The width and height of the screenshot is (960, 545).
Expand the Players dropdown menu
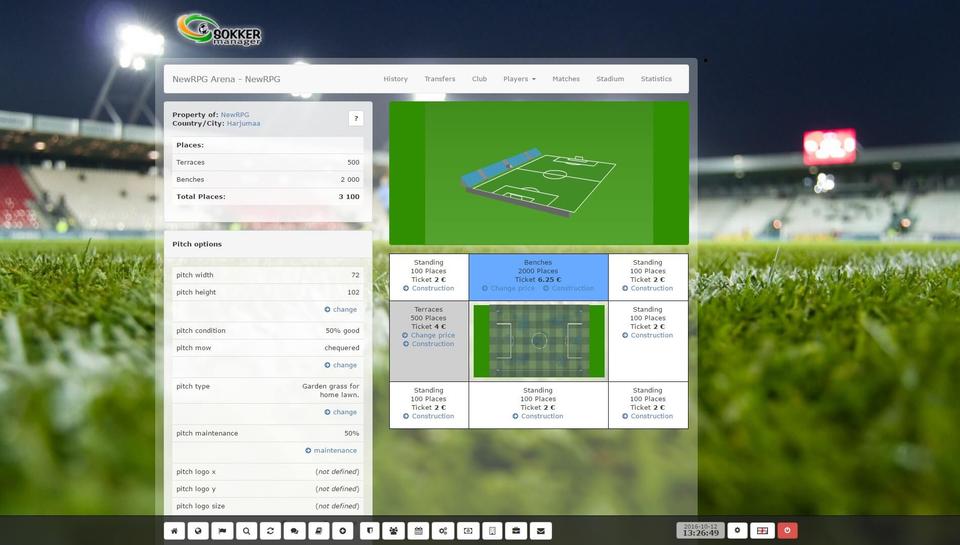click(x=519, y=79)
